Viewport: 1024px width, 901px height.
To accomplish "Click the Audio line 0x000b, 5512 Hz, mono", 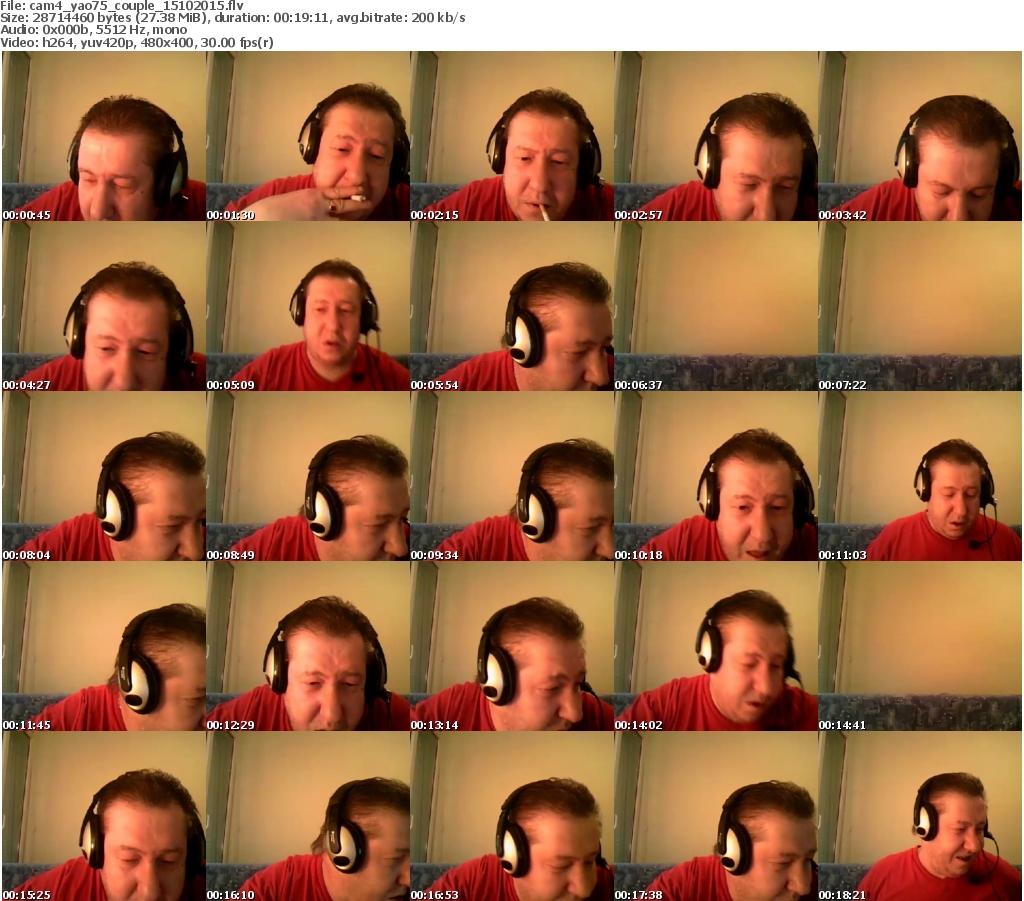I will [93, 30].
